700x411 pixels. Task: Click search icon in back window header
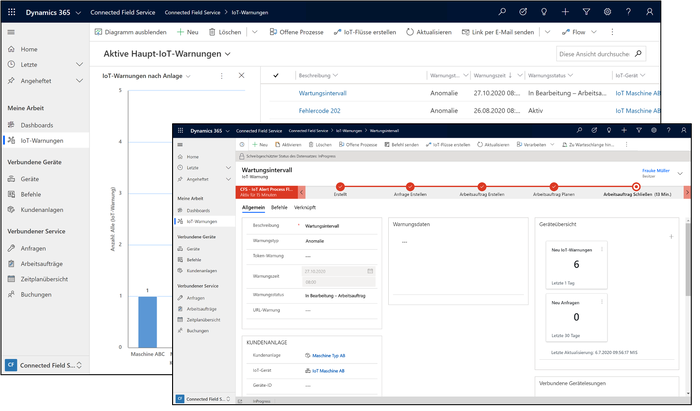(x=502, y=12)
